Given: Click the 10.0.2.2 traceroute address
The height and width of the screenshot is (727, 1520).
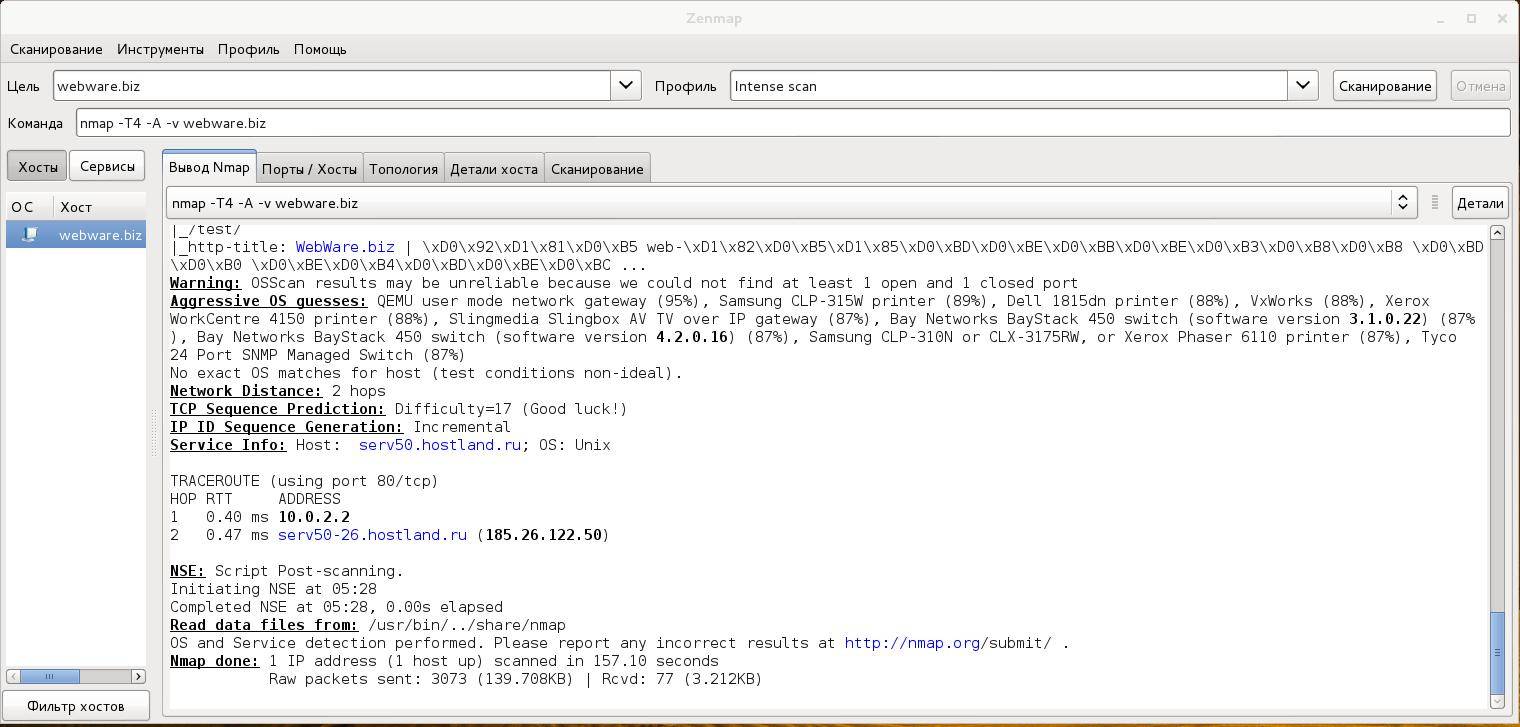Looking at the screenshot, I should point(314,517).
